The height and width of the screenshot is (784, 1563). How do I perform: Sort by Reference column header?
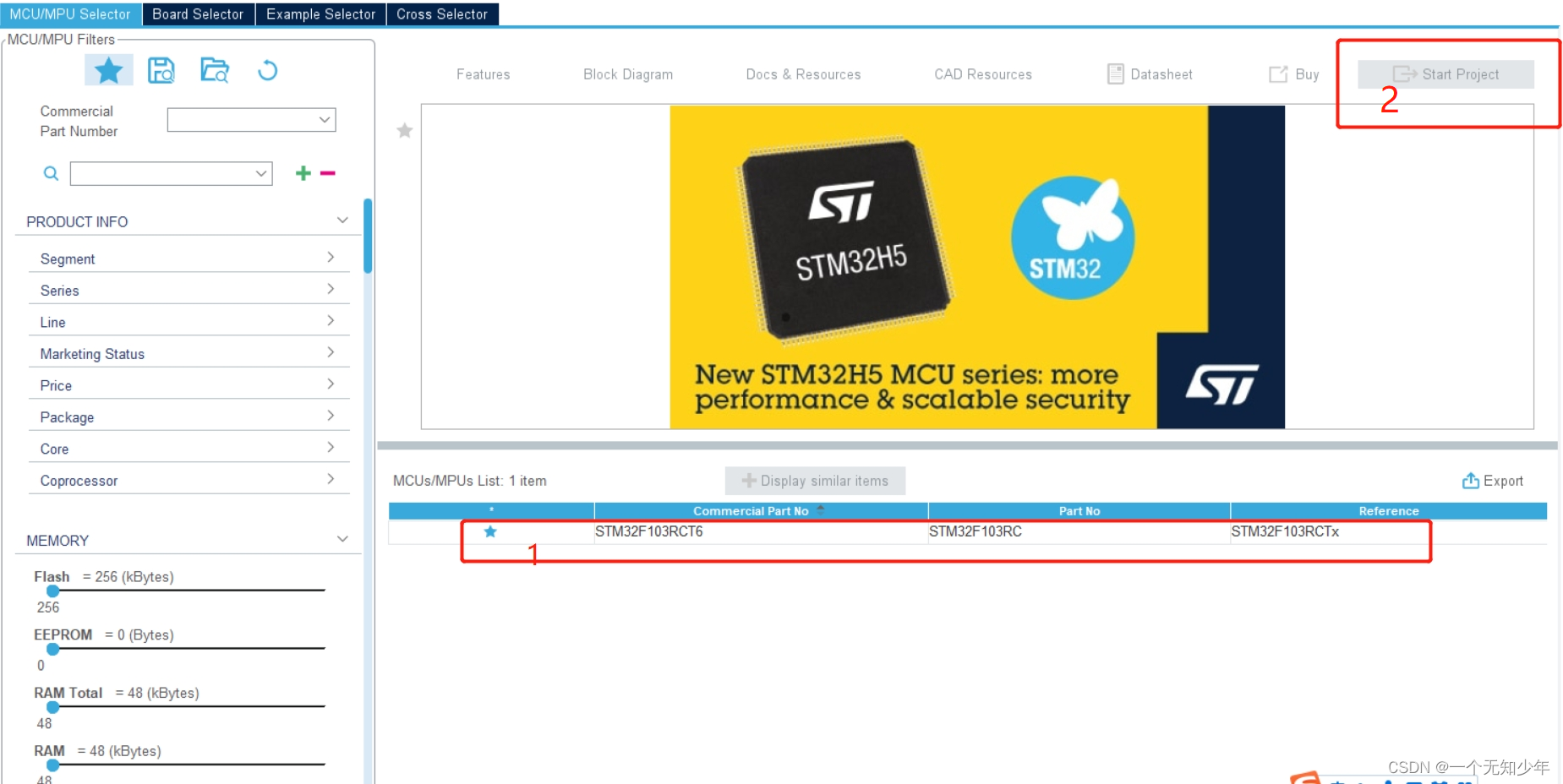tap(1389, 511)
